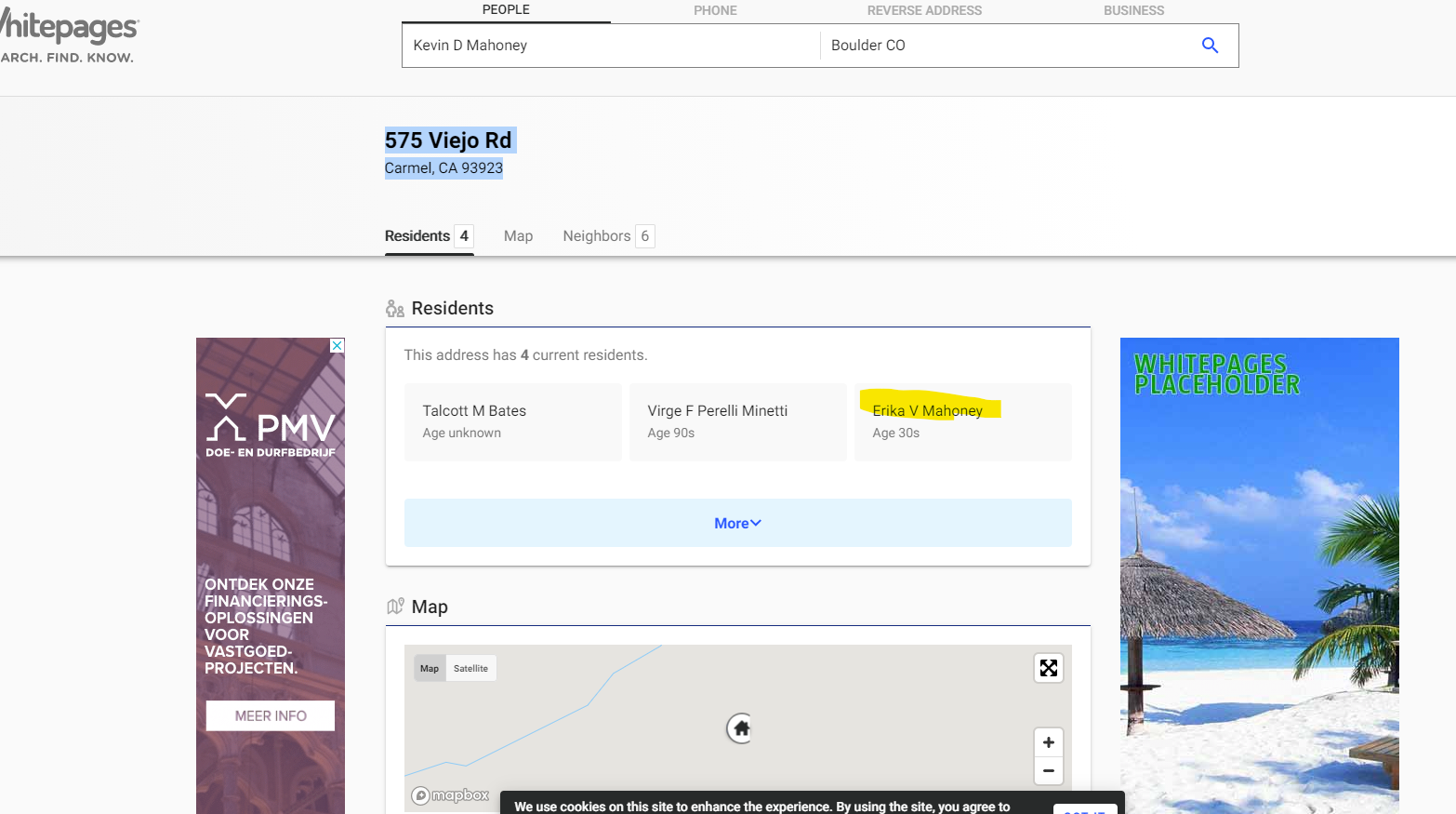Click the 'Age unknown' text

[462, 433]
